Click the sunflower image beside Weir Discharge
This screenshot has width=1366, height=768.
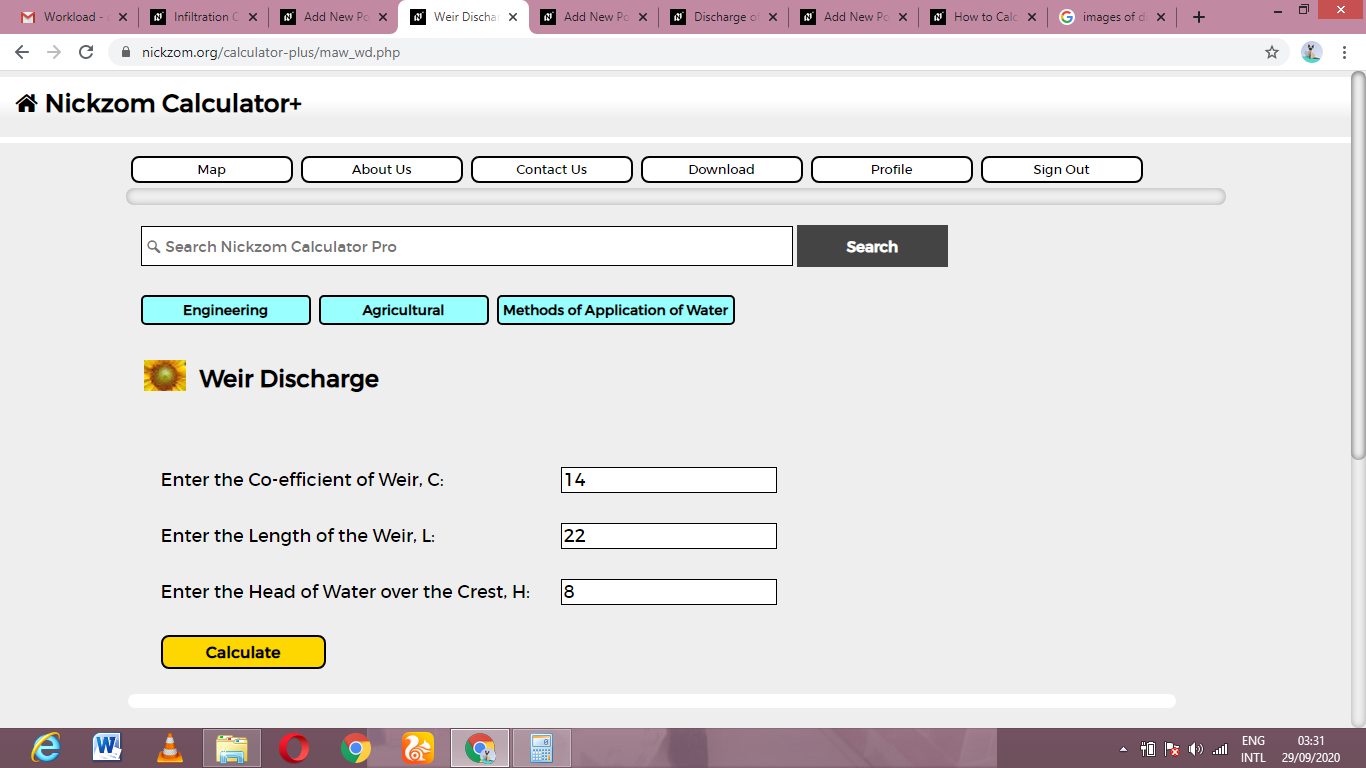(165, 376)
